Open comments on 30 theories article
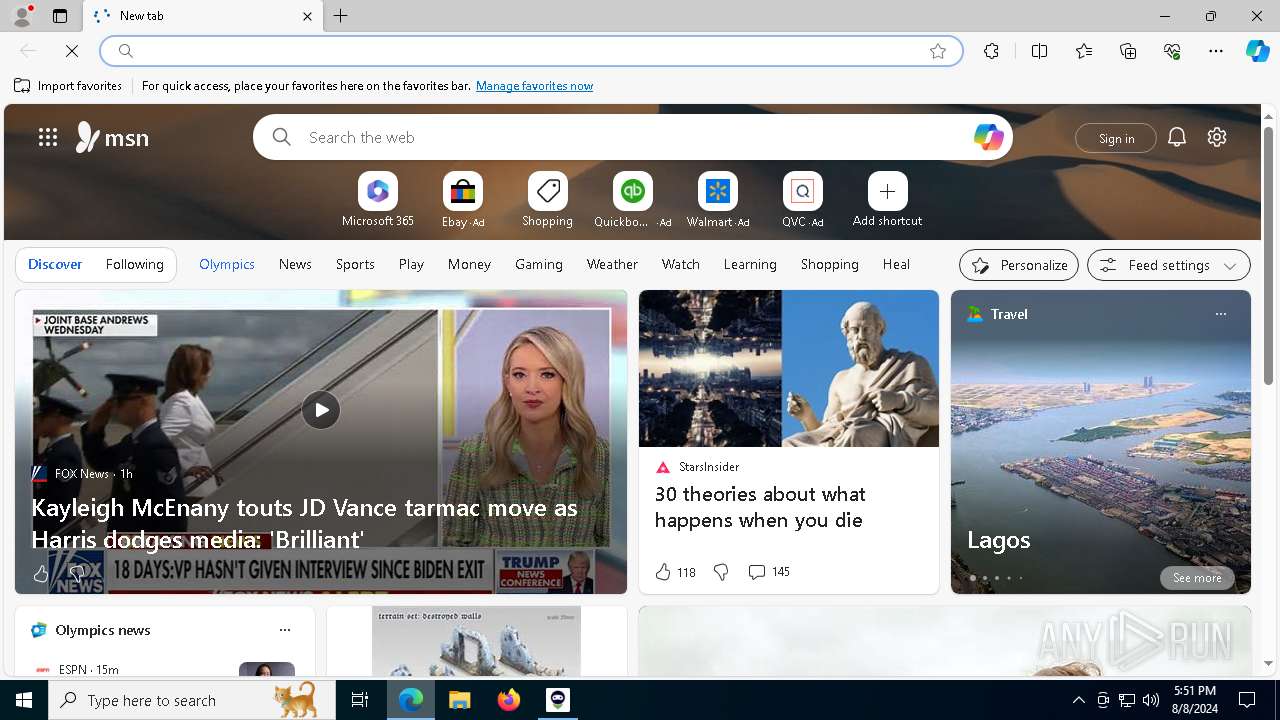1280x720 pixels. (x=769, y=572)
